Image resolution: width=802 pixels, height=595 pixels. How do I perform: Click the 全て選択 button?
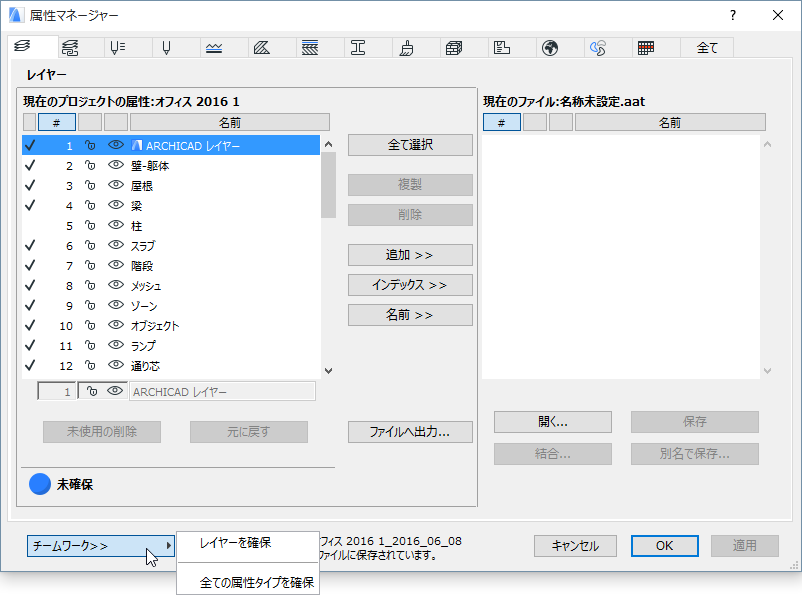pos(410,145)
